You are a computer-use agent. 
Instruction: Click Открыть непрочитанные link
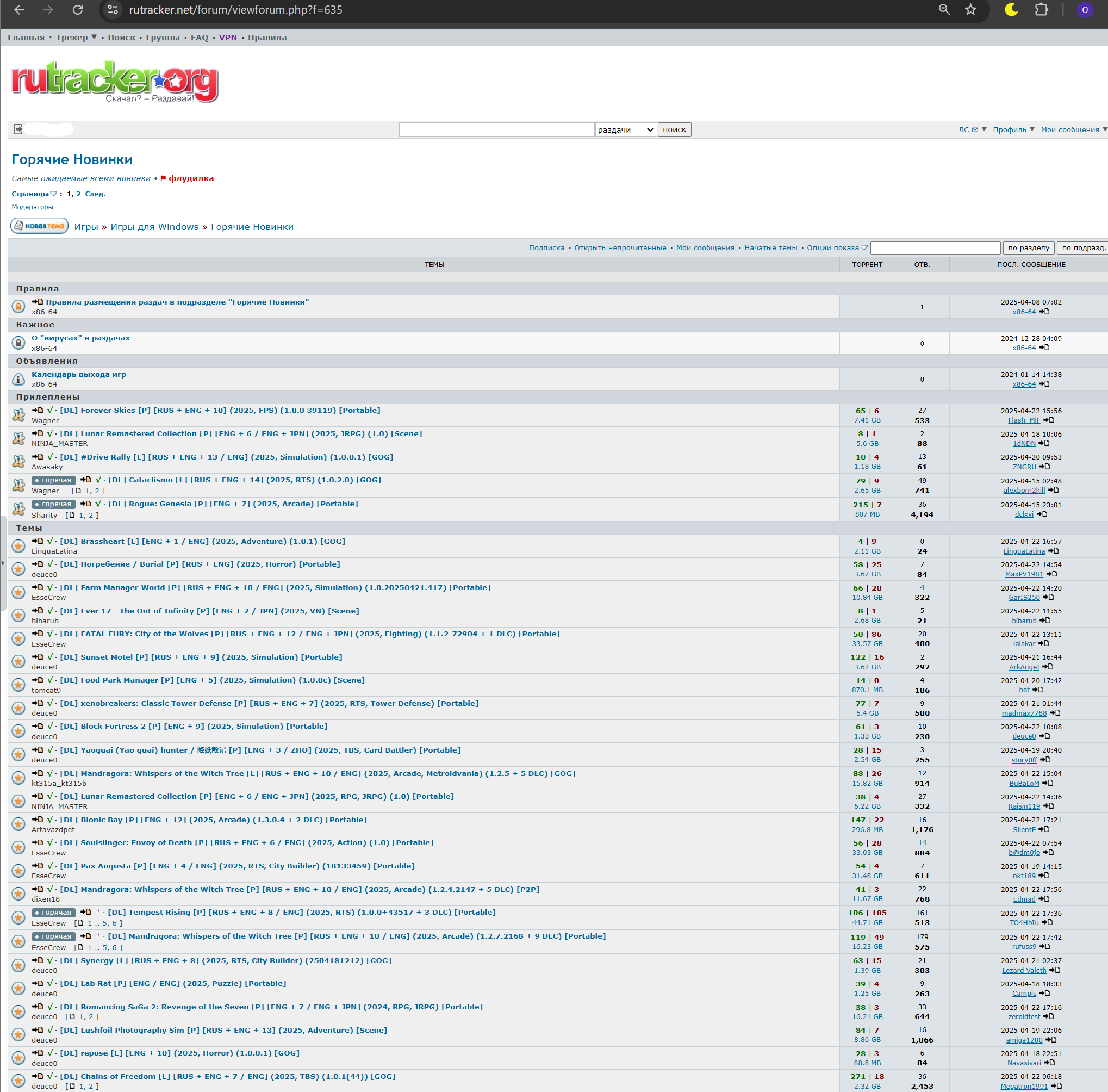[x=620, y=248]
